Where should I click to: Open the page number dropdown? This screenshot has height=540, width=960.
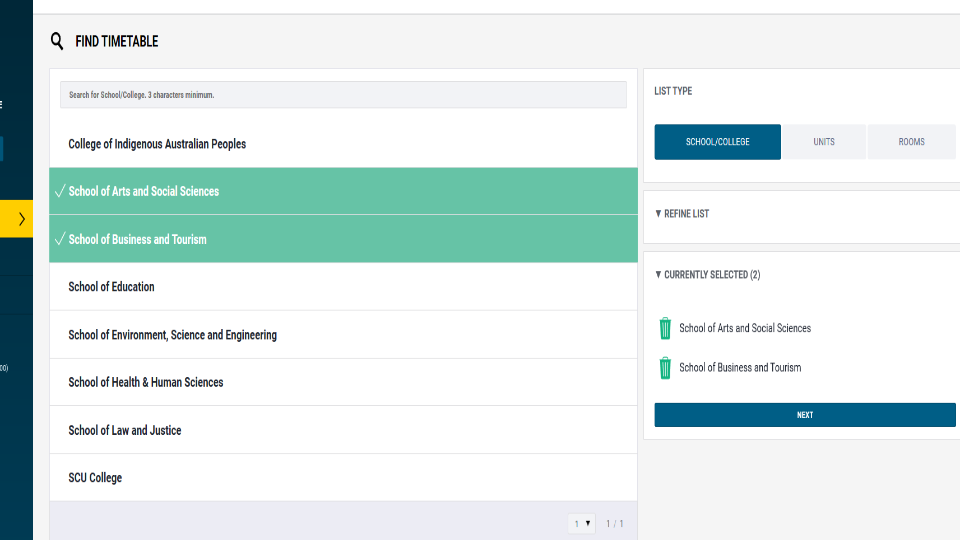(582, 523)
